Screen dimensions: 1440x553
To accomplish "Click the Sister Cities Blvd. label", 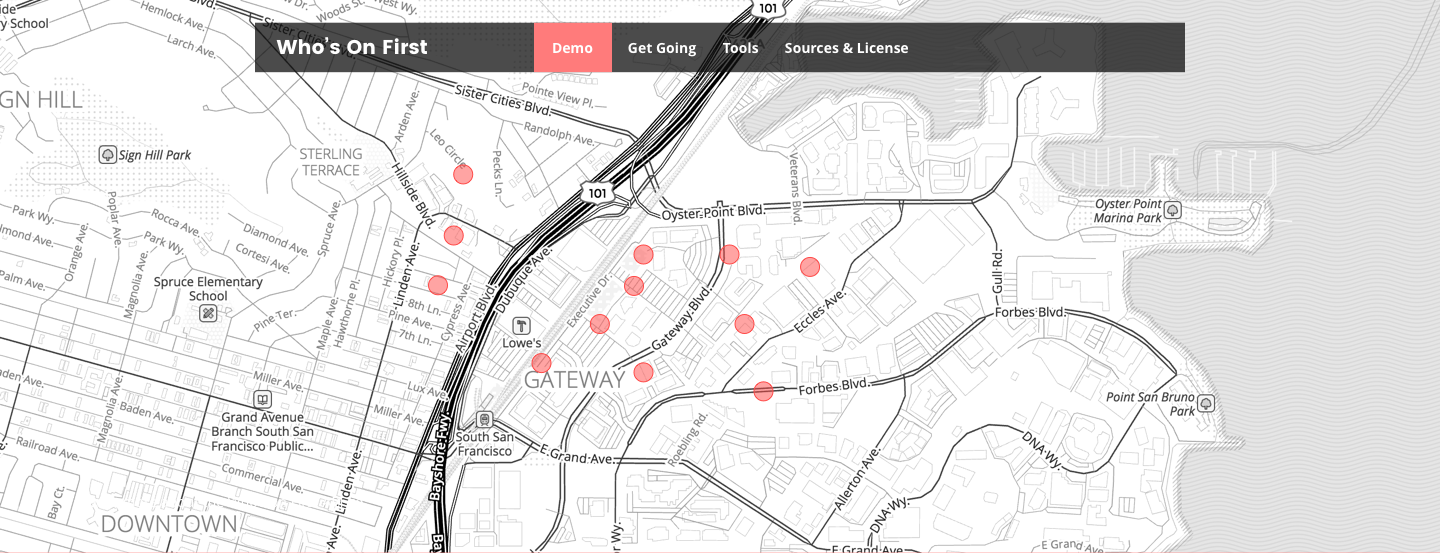I will click(503, 100).
